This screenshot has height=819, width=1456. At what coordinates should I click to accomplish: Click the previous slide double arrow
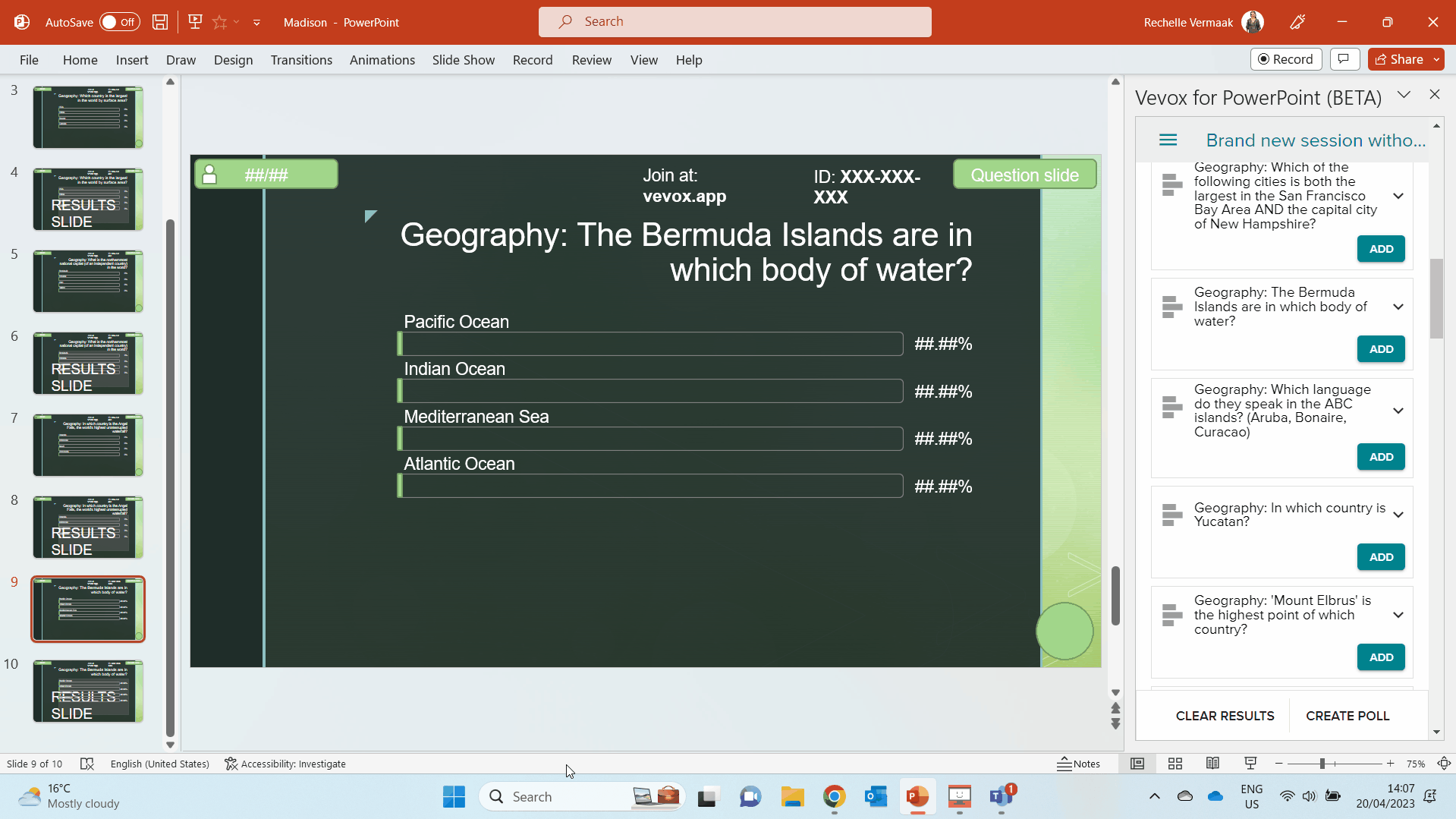(x=1115, y=707)
